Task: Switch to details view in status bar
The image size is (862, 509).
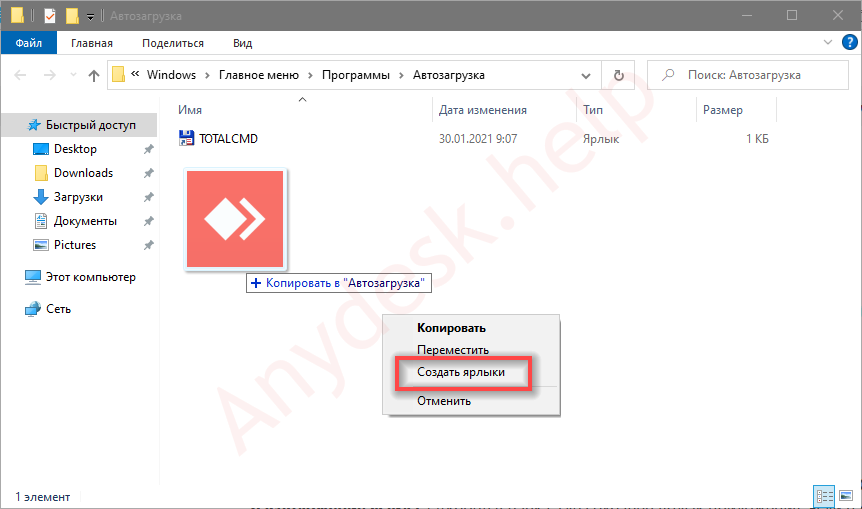Action: (x=825, y=496)
